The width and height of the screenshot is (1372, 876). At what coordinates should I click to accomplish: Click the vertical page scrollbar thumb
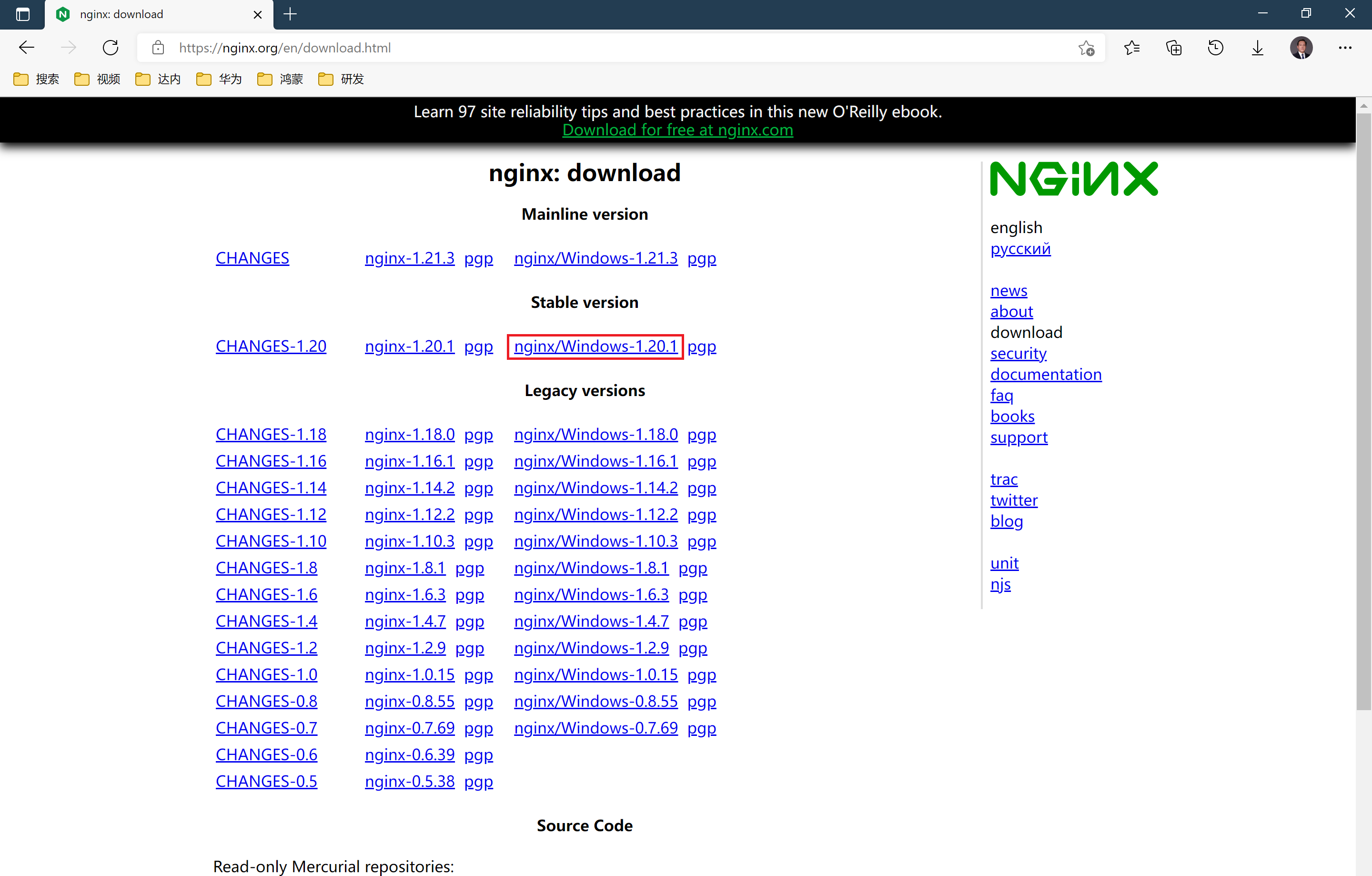1363,411
